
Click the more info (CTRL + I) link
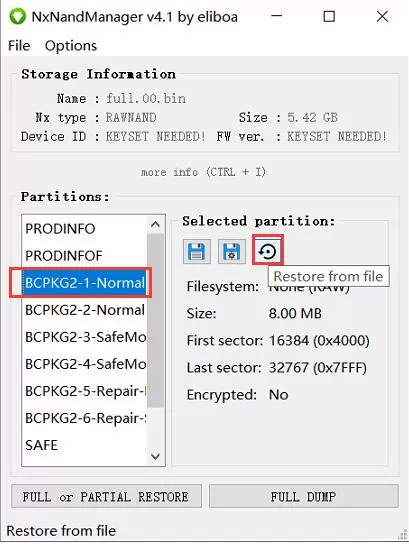[203, 172]
